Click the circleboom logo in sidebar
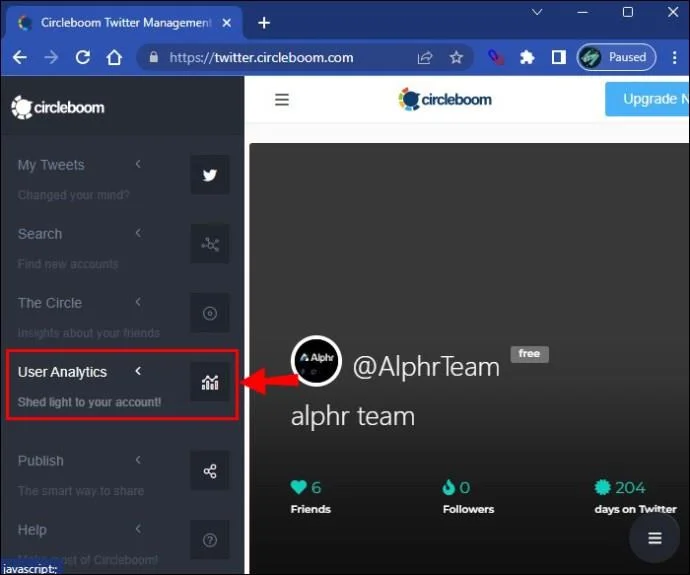Screen dimensions: 690x575 pyautogui.click(x=58, y=107)
